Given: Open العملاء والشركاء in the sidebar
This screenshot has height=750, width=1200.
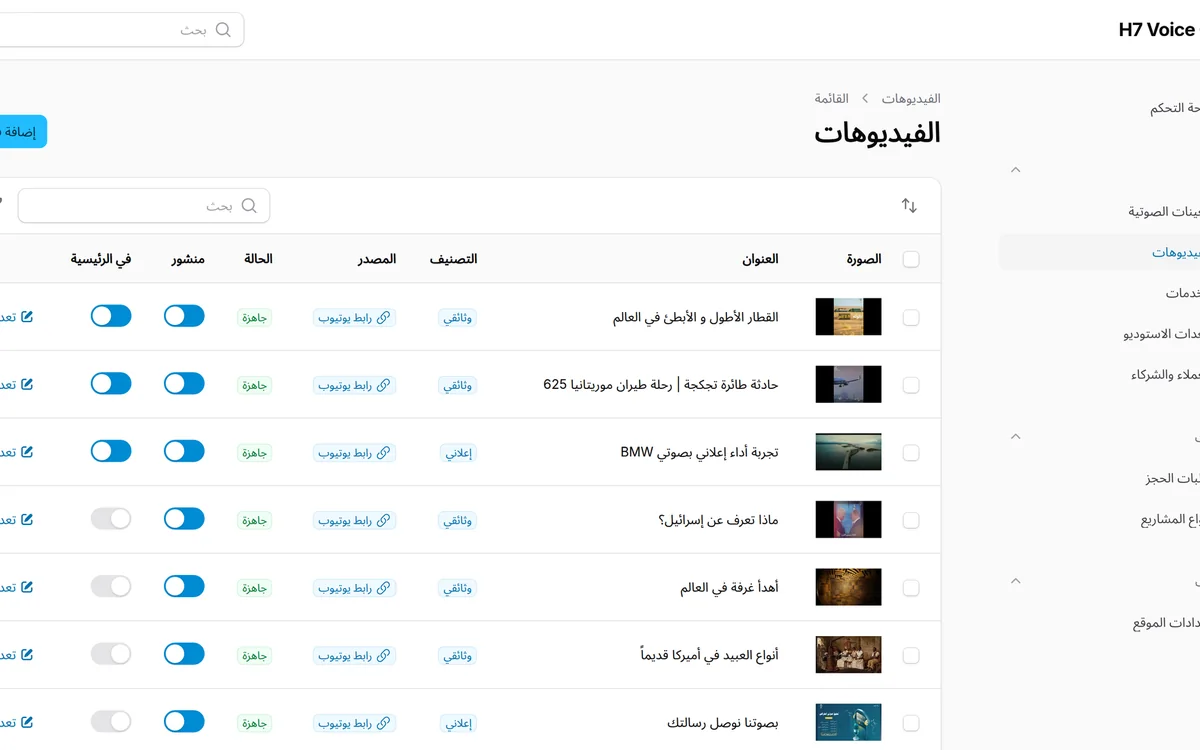Looking at the screenshot, I should point(1165,375).
